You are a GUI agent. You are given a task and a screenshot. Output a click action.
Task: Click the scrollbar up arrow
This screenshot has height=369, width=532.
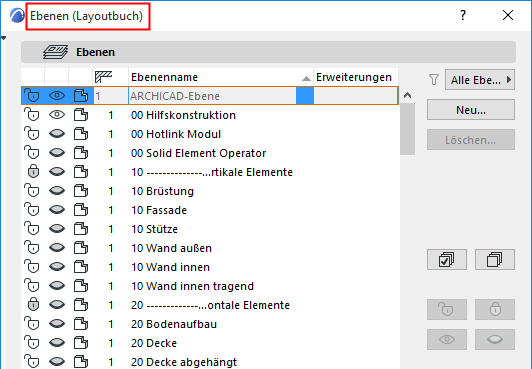407,95
